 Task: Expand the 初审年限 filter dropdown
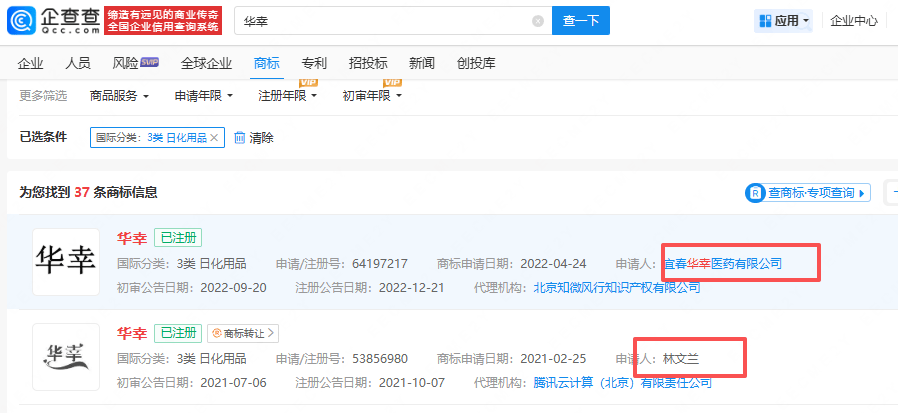[372, 96]
